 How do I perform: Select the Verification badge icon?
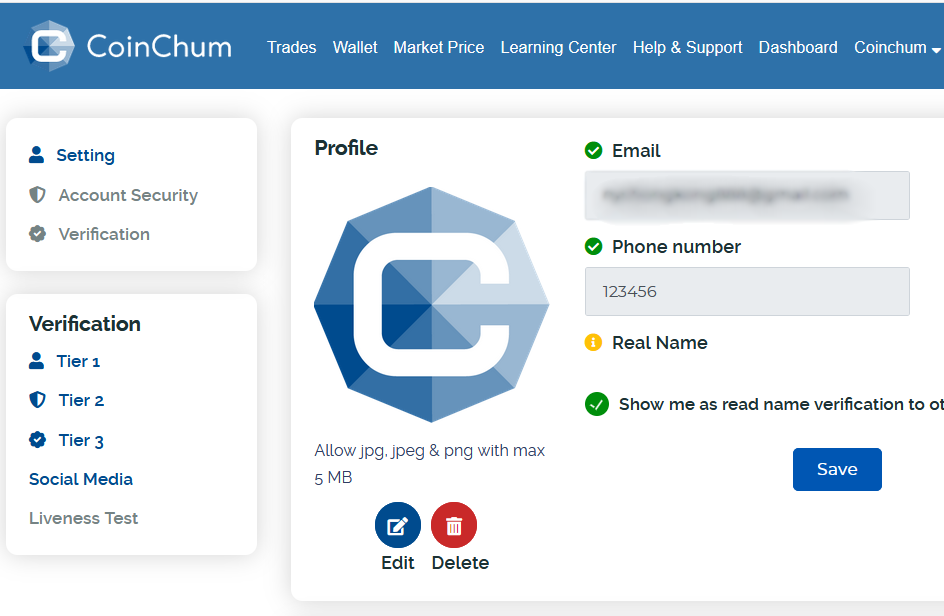[36, 234]
